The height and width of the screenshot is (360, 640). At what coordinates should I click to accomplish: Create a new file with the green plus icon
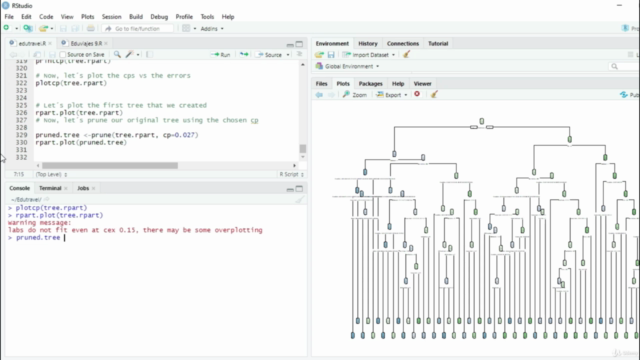7,28
